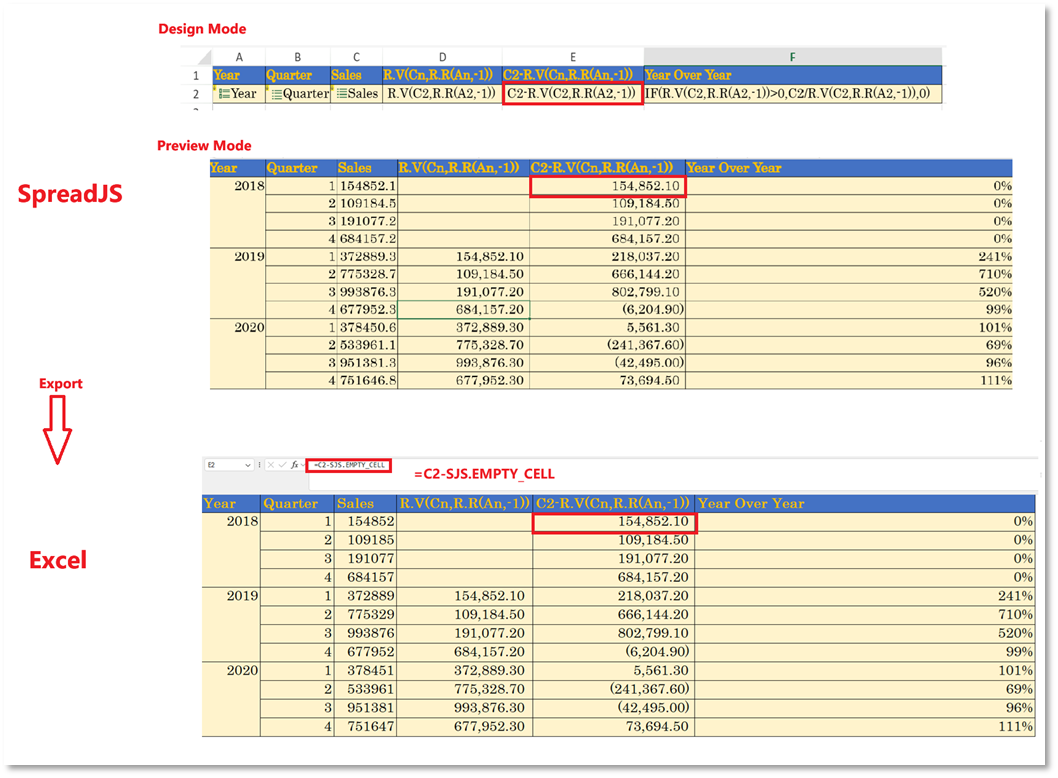
Task: Click the 154,852.10 cell in preview column E
Action: pos(608,186)
